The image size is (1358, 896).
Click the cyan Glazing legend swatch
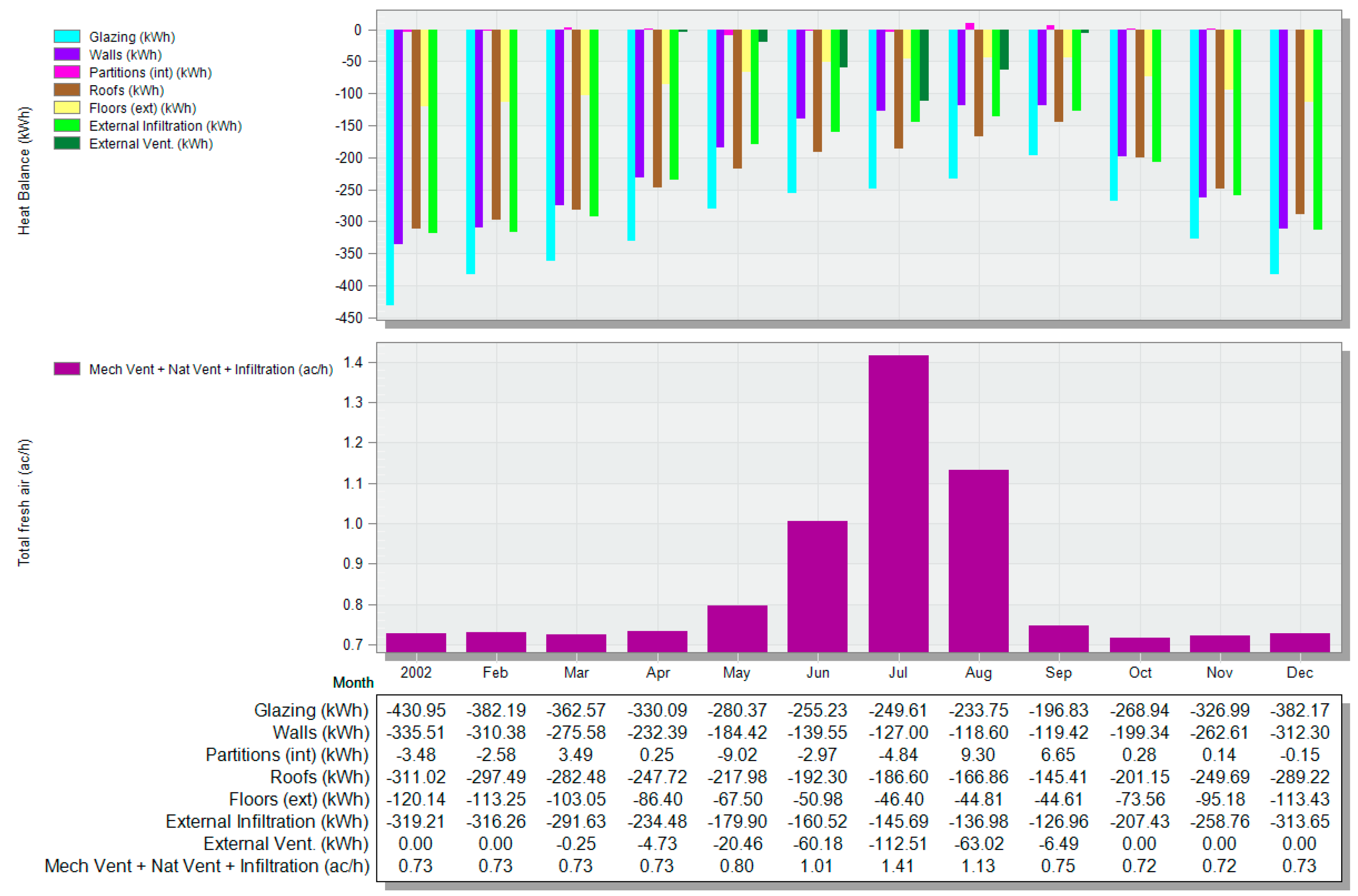click(x=67, y=37)
